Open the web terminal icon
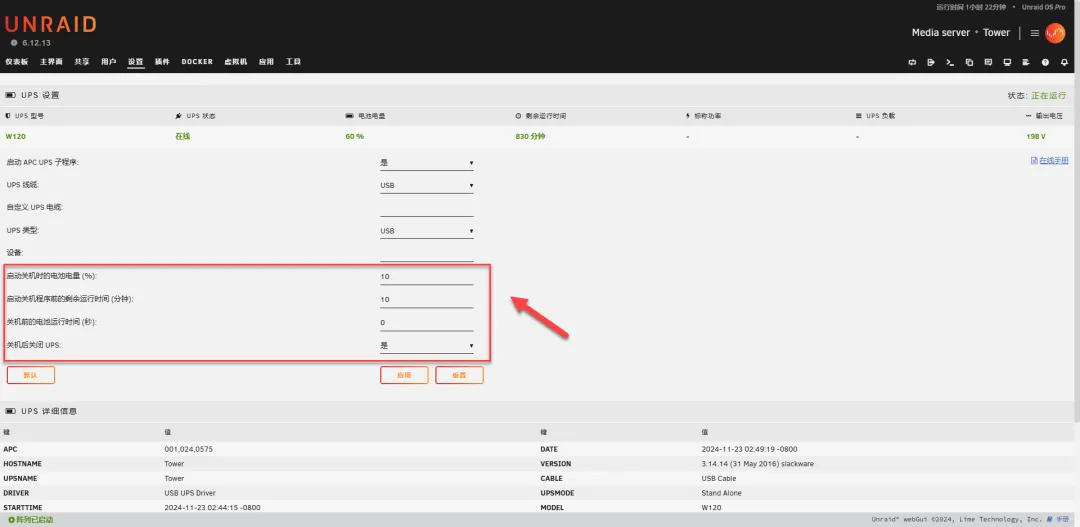The width and height of the screenshot is (1080, 527). [950, 62]
